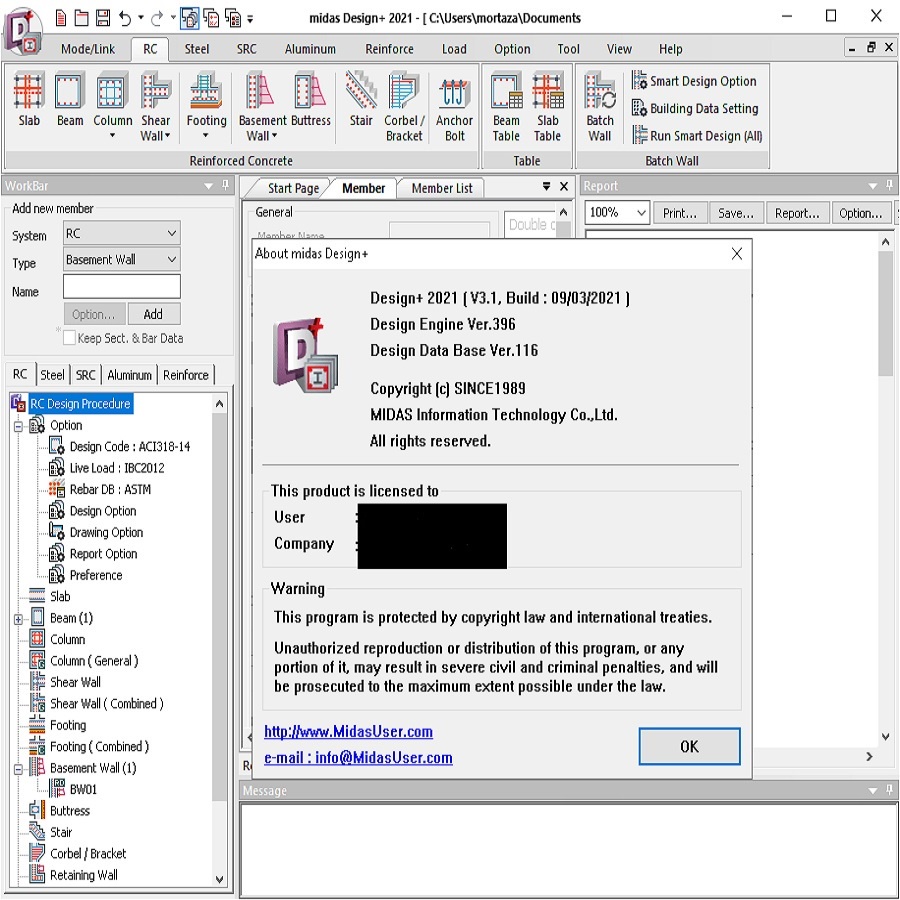
Task: Open the Footing design tool
Action: coord(206,101)
